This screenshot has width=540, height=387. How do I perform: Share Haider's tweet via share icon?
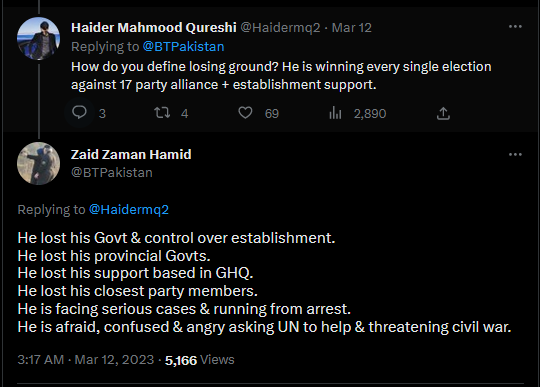[x=443, y=113]
